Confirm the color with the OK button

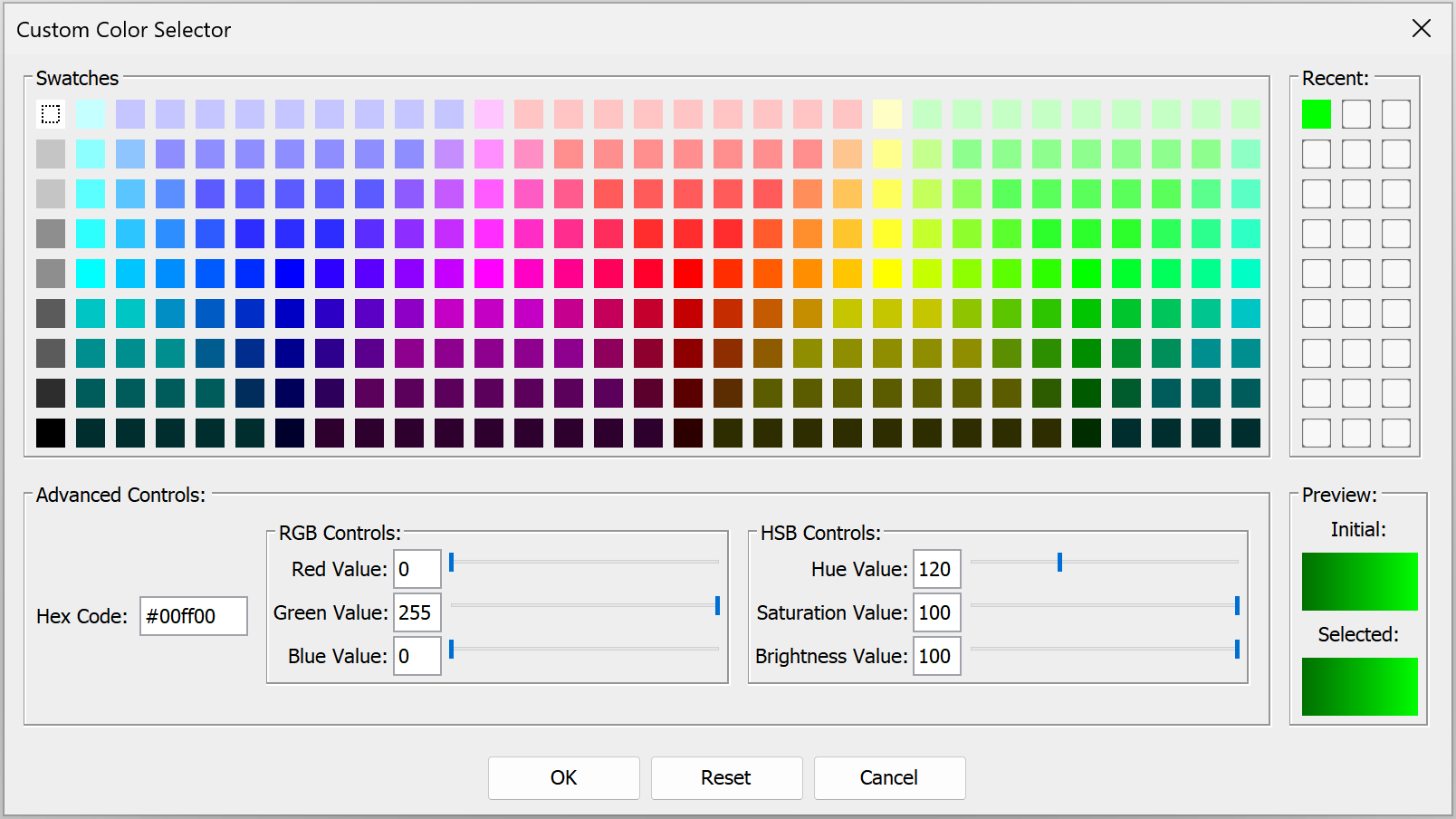pyautogui.click(x=563, y=777)
